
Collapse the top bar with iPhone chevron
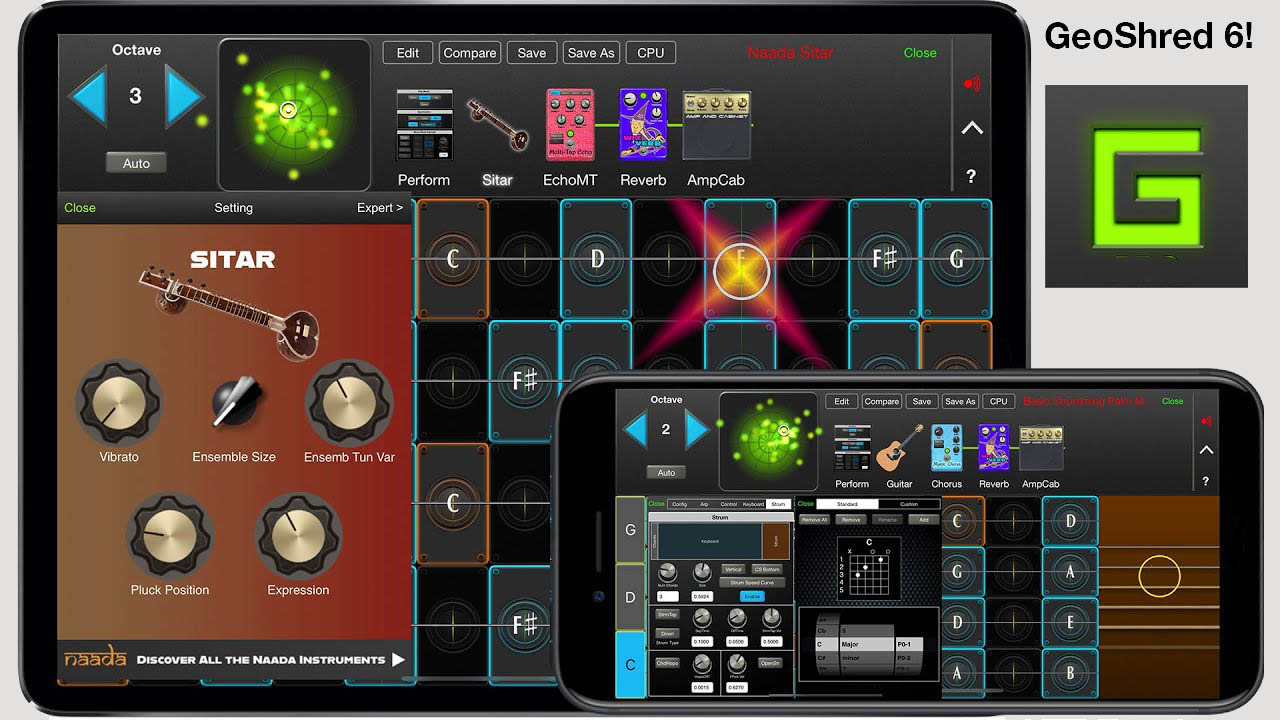pyautogui.click(x=1206, y=450)
